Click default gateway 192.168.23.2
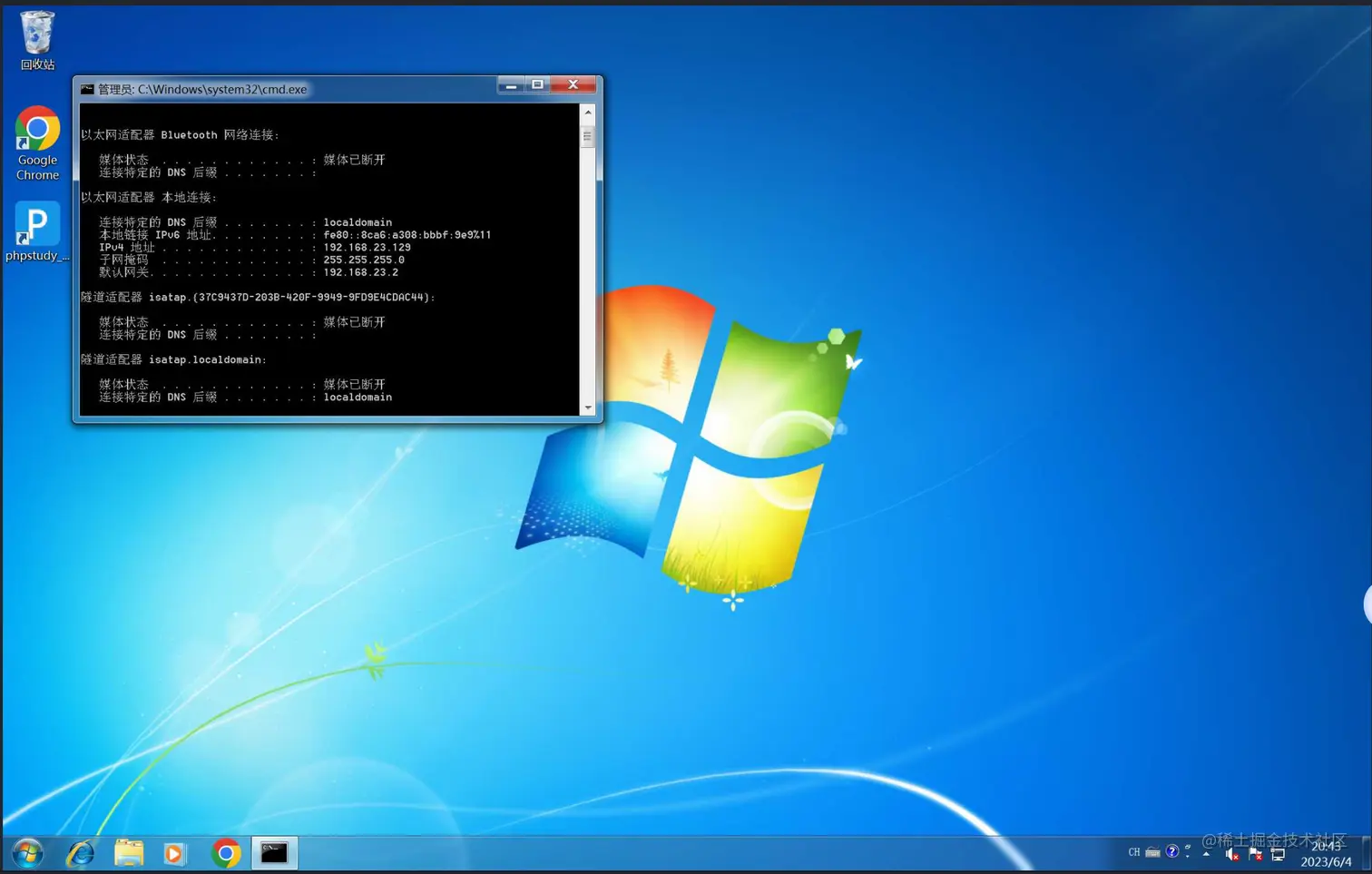The height and width of the screenshot is (874, 1372). (x=360, y=272)
